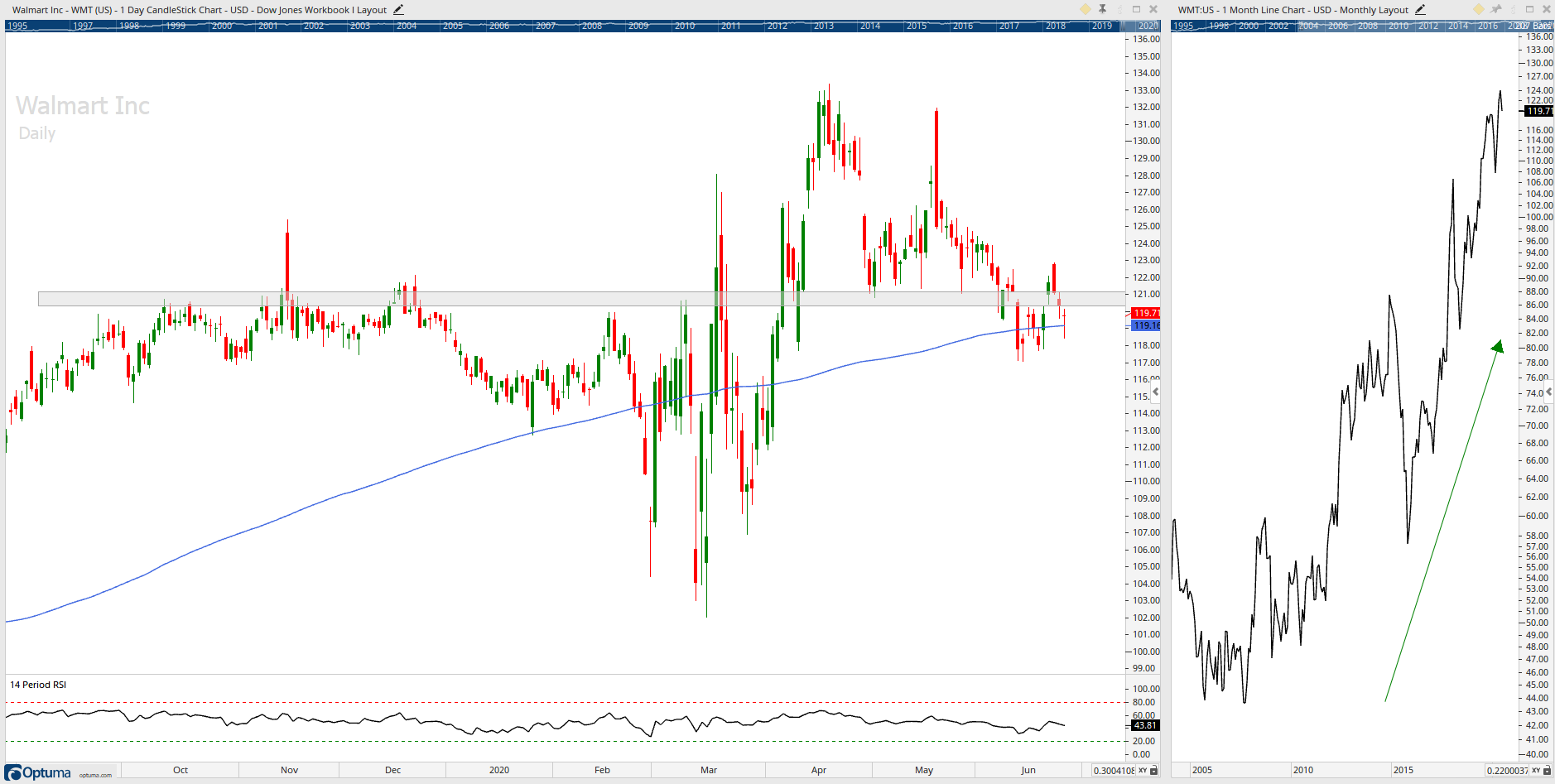Toggle the lock icon on the monthly chart scale

[1547, 771]
